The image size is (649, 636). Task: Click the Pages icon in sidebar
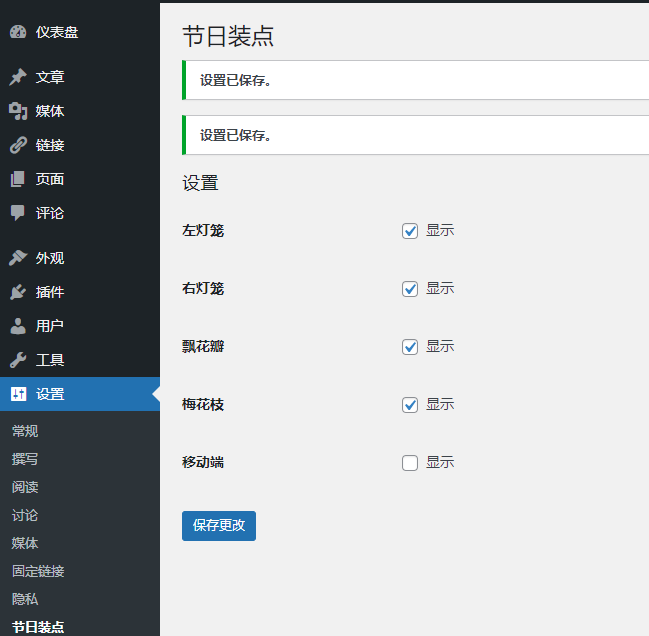pos(18,179)
